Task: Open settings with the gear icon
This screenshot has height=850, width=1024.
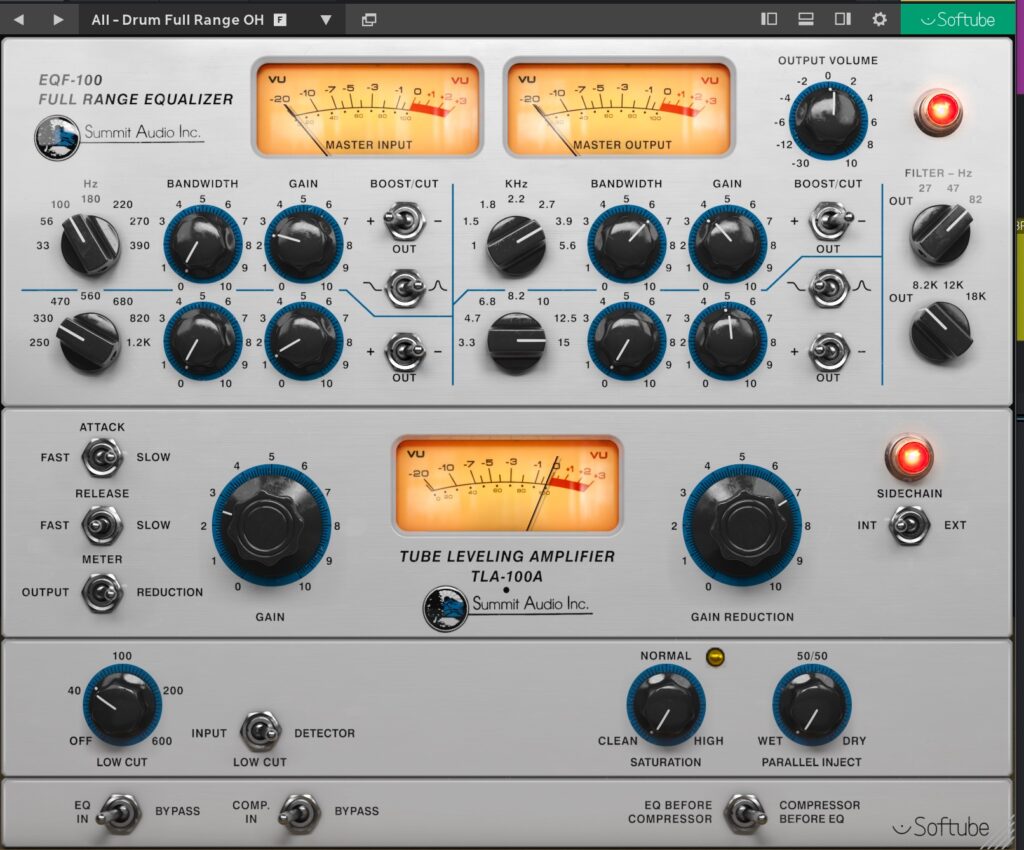Action: point(879,19)
